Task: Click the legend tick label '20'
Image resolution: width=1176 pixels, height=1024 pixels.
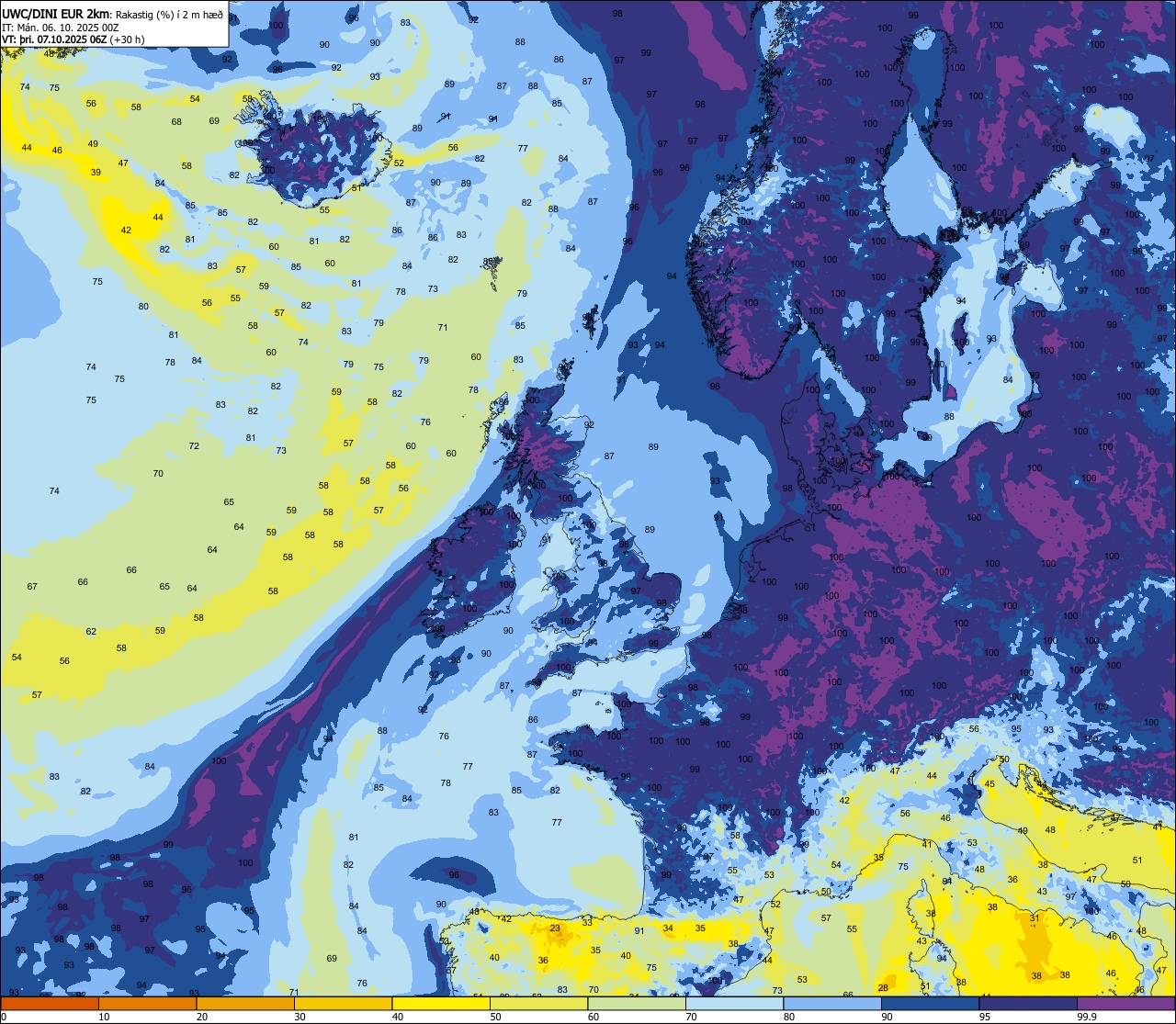Action: point(202,1017)
